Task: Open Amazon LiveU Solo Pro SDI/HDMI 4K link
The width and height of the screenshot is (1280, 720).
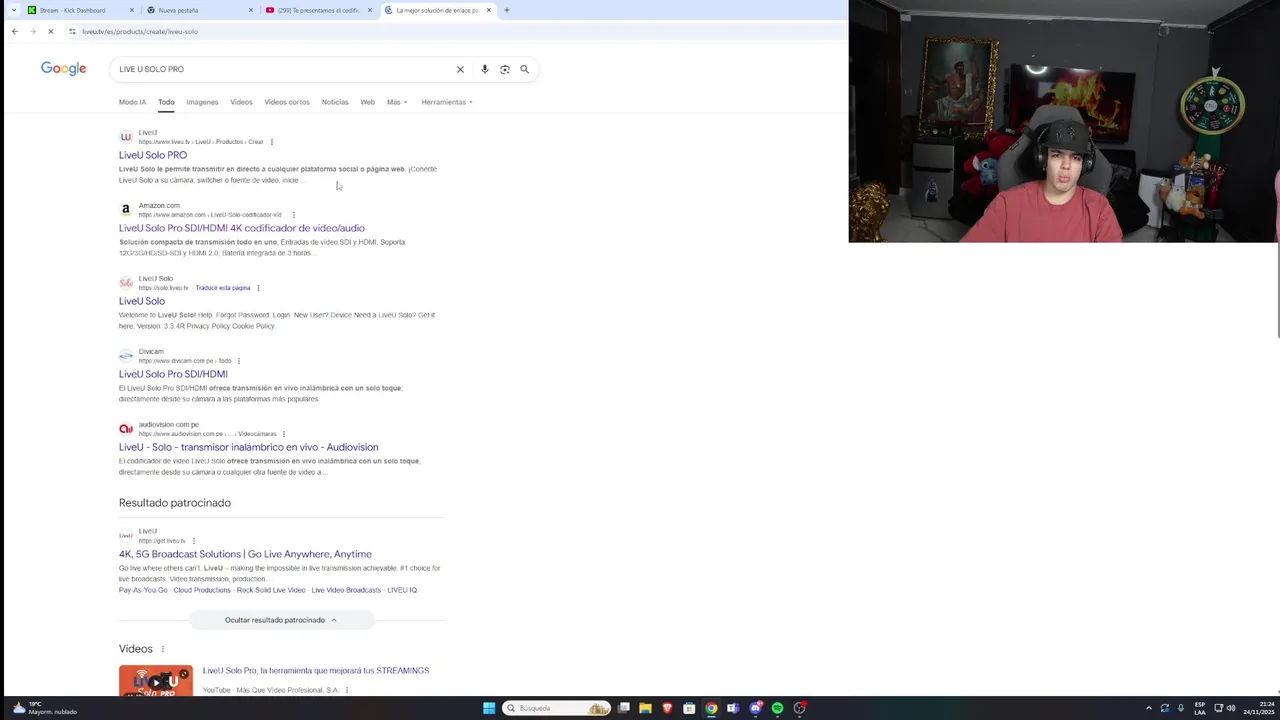Action: point(242,228)
